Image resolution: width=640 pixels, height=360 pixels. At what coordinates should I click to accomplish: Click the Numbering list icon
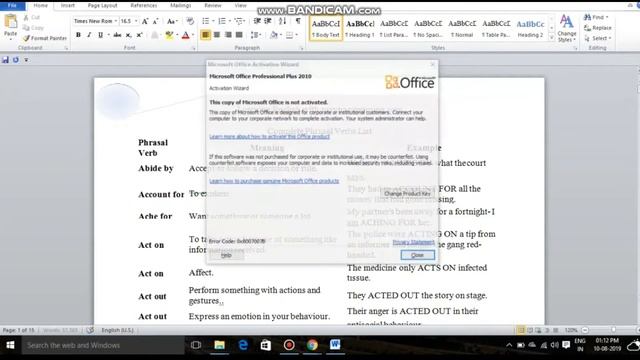point(222,21)
